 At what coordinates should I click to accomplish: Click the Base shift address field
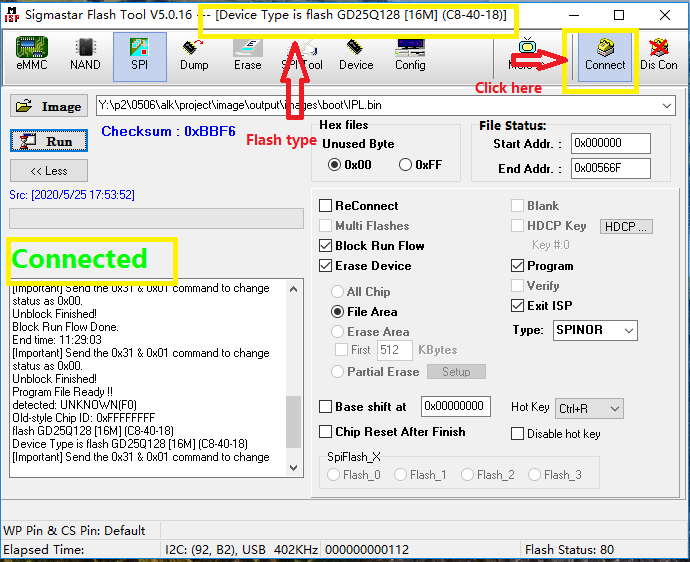455,406
